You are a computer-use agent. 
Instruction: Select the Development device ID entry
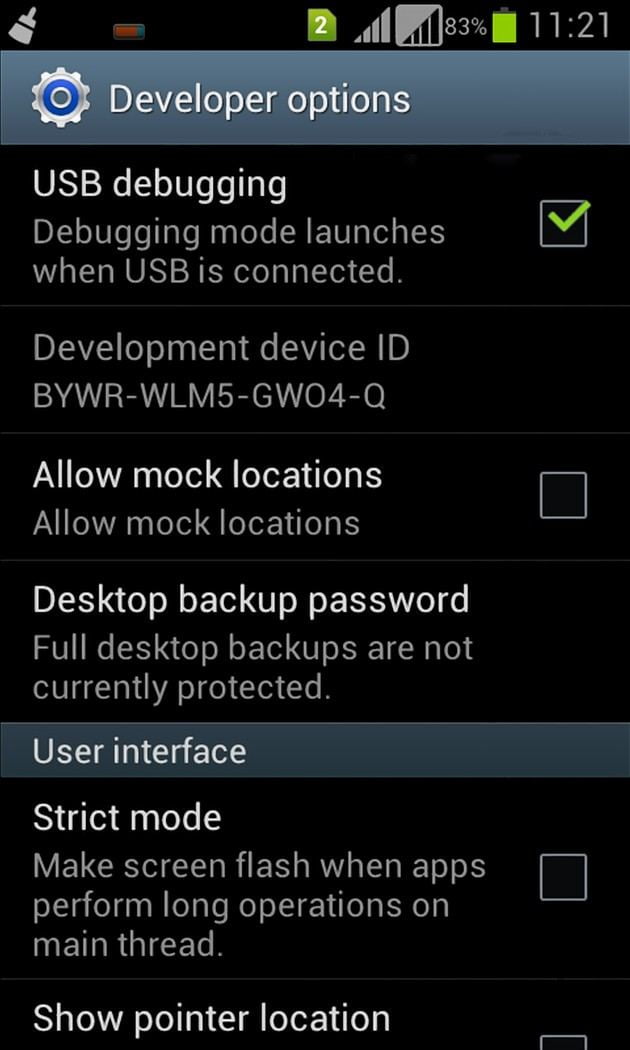(x=315, y=370)
